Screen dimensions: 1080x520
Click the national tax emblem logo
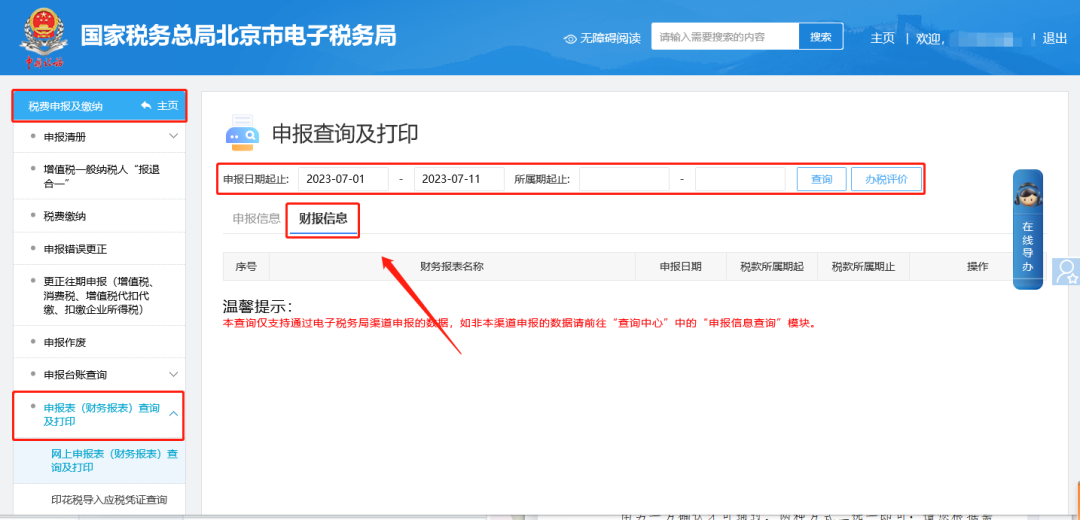click(44, 37)
